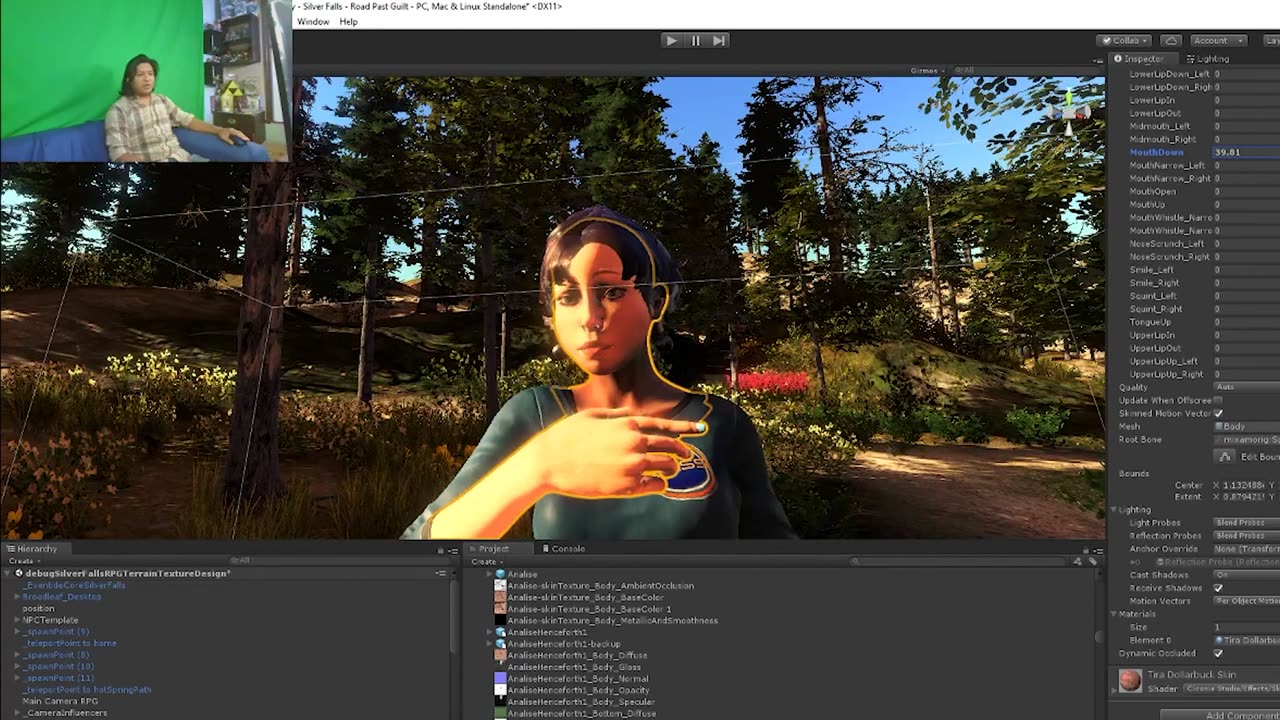Click the cloud services icon
The image size is (1280, 720).
(1171, 41)
